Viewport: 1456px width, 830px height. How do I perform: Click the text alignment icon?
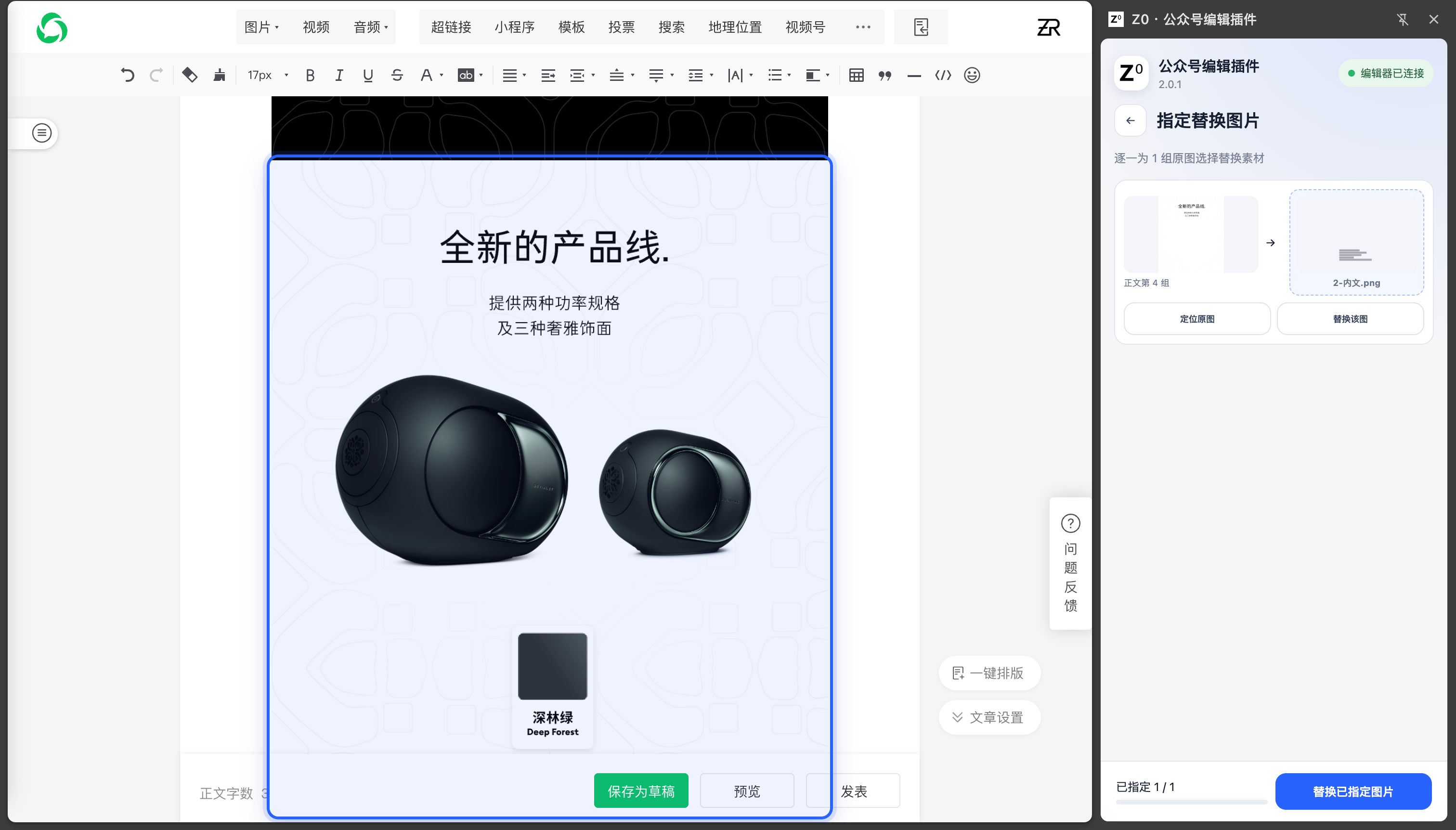click(510, 75)
